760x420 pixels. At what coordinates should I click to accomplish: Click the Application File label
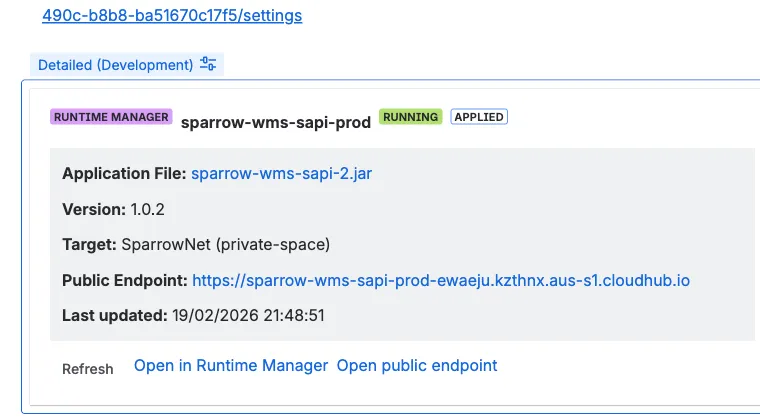point(124,173)
